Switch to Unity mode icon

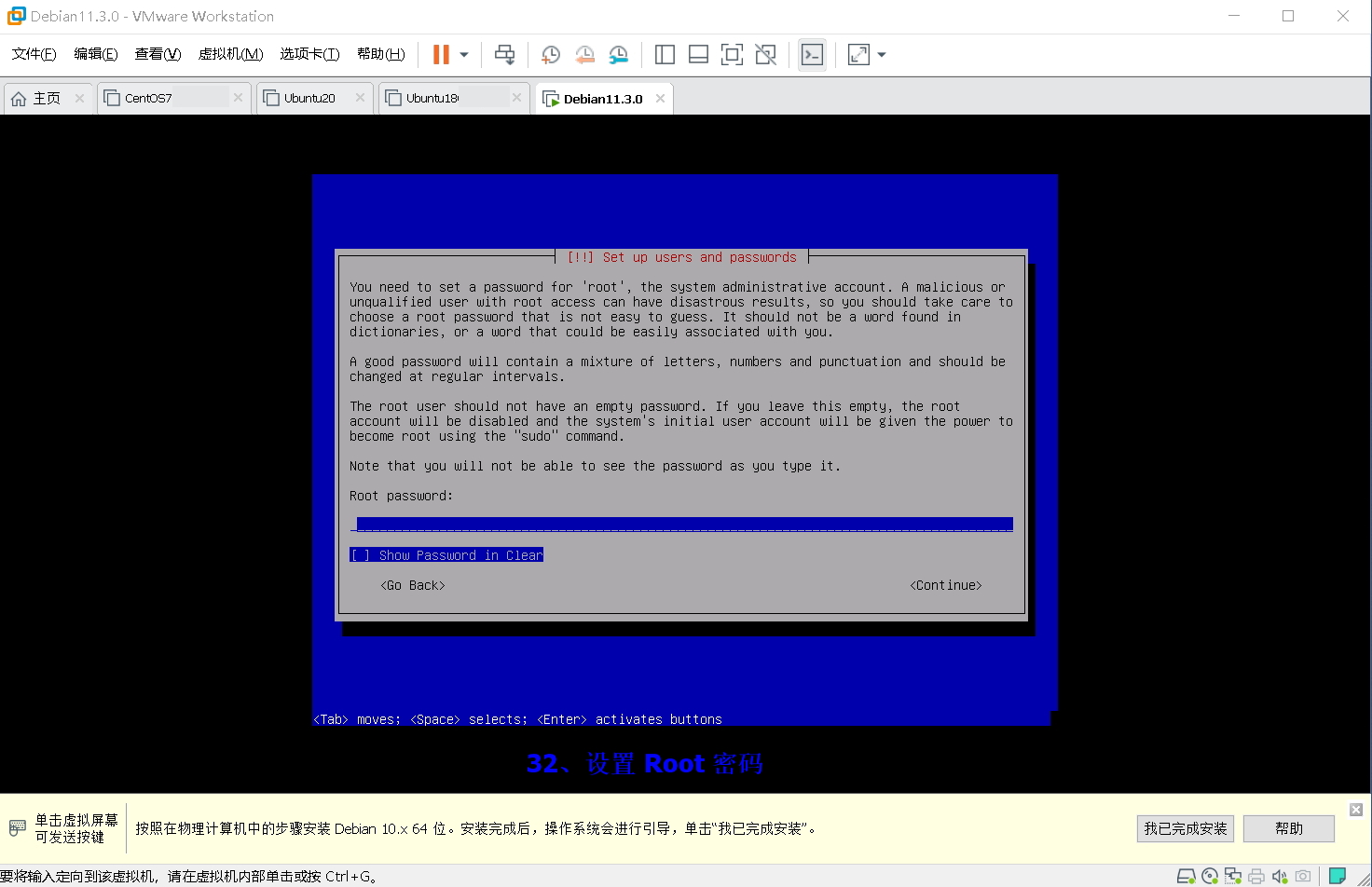[765, 55]
